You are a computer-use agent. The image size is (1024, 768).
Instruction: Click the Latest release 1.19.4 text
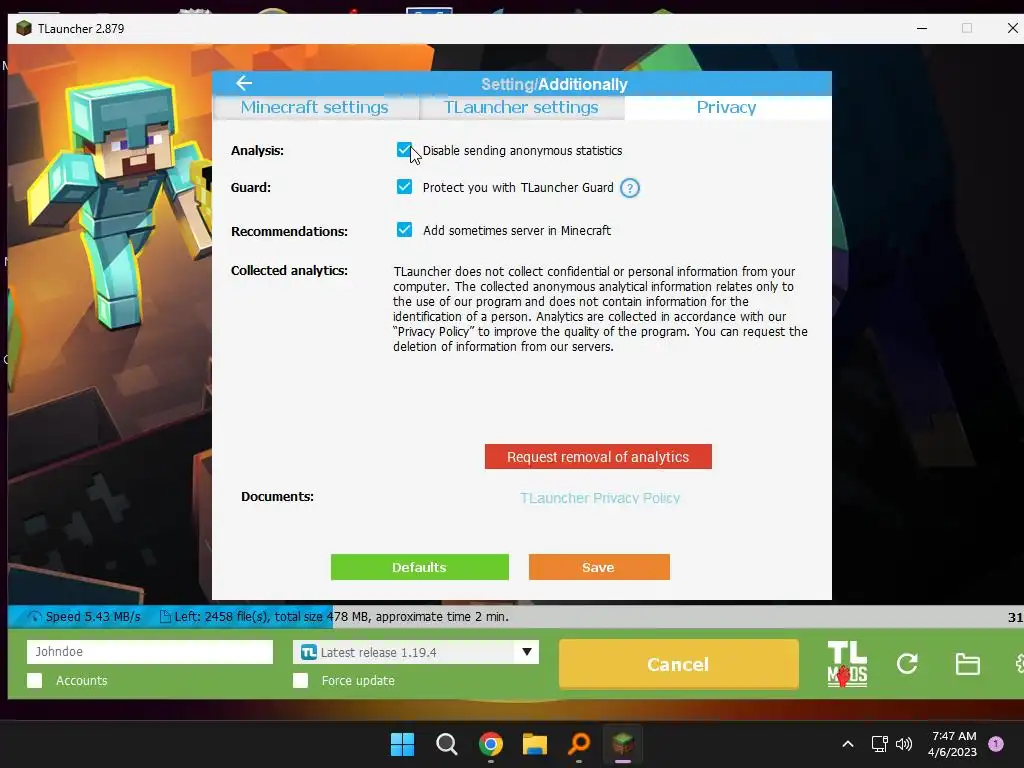[378, 652]
